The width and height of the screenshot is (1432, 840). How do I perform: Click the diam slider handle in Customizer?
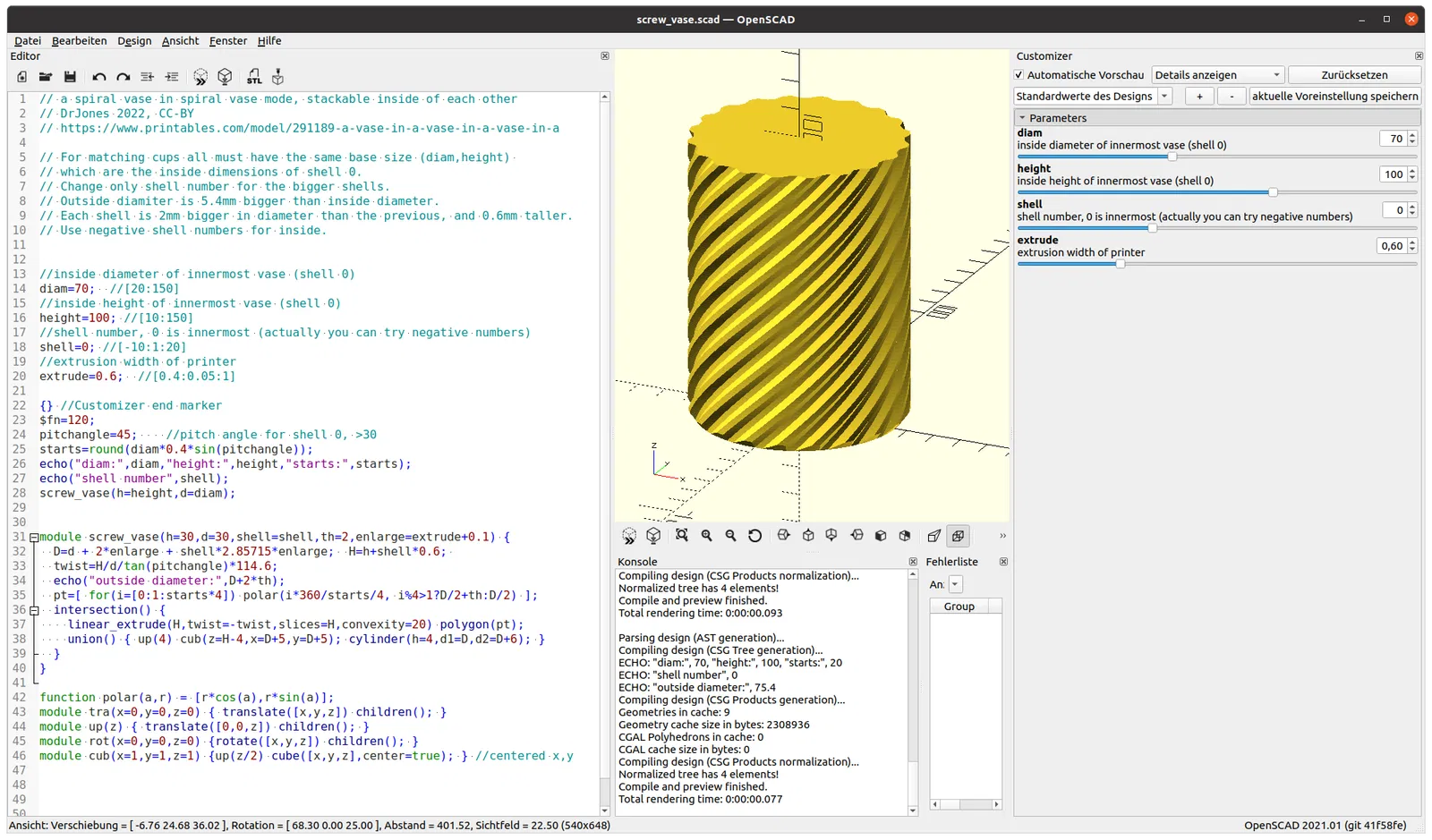[x=1172, y=157]
